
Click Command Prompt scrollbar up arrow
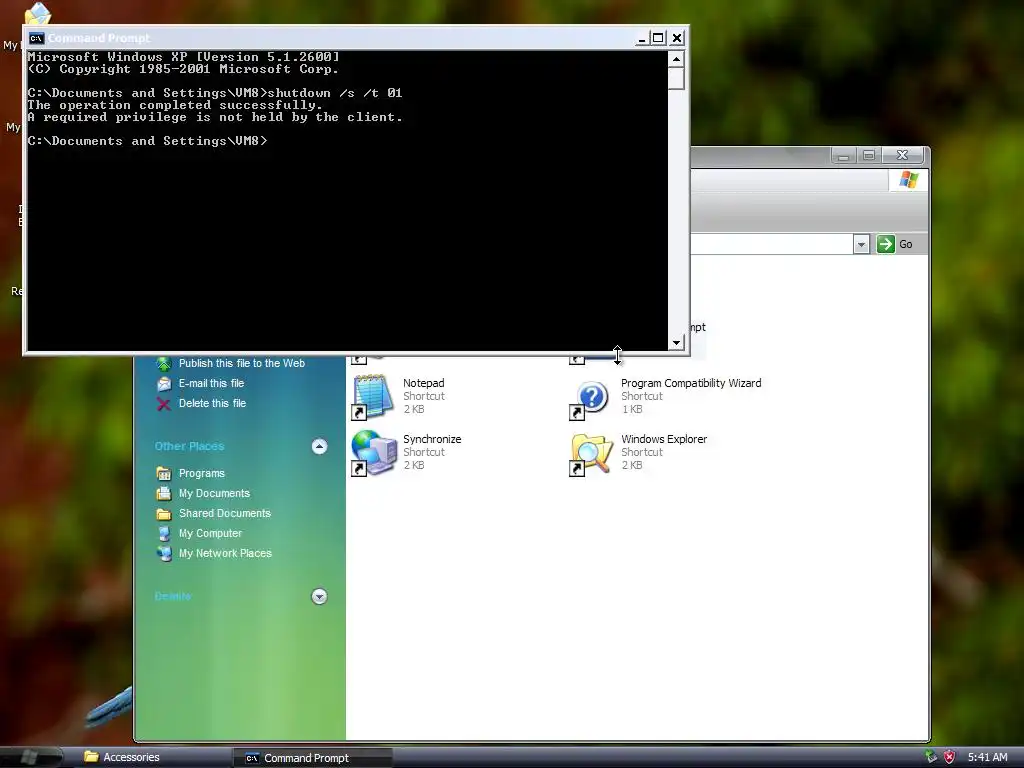tap(677, 59)
